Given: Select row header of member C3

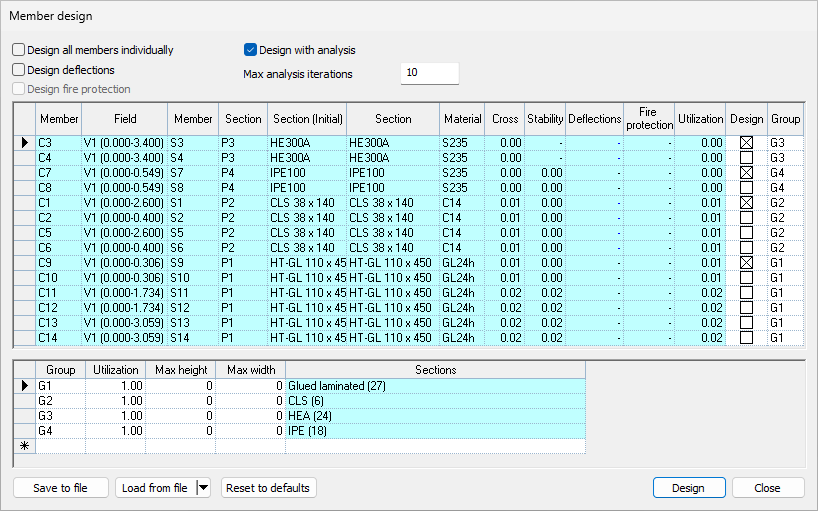Looking at the screenshot, I should (25, 142).
